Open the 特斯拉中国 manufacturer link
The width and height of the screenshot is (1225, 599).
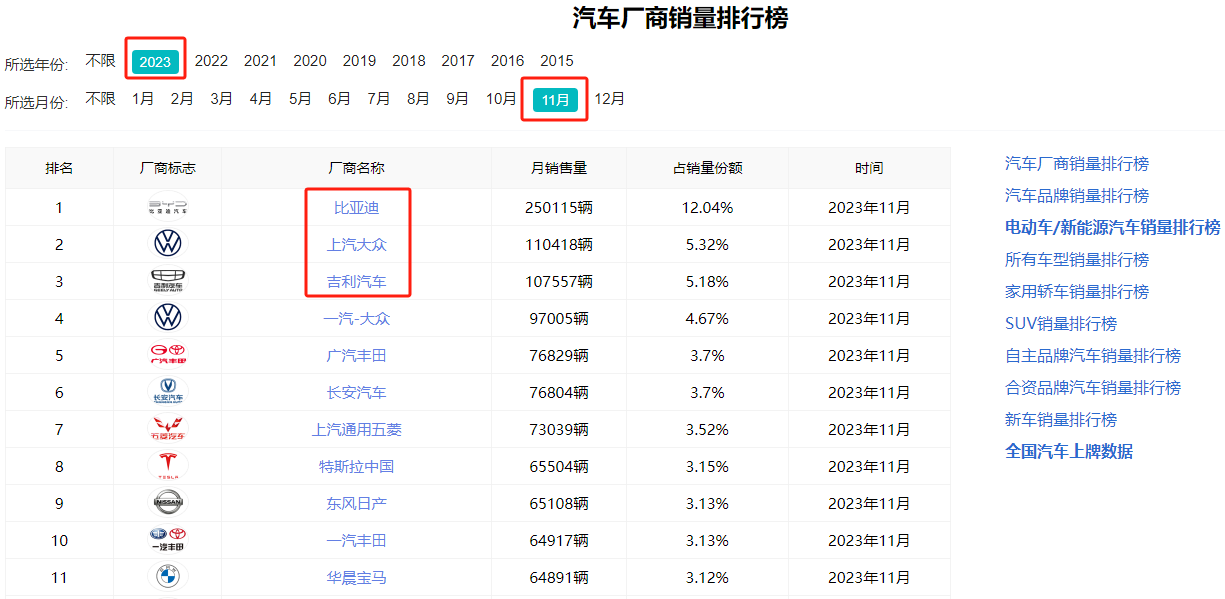tap(357, 466)
